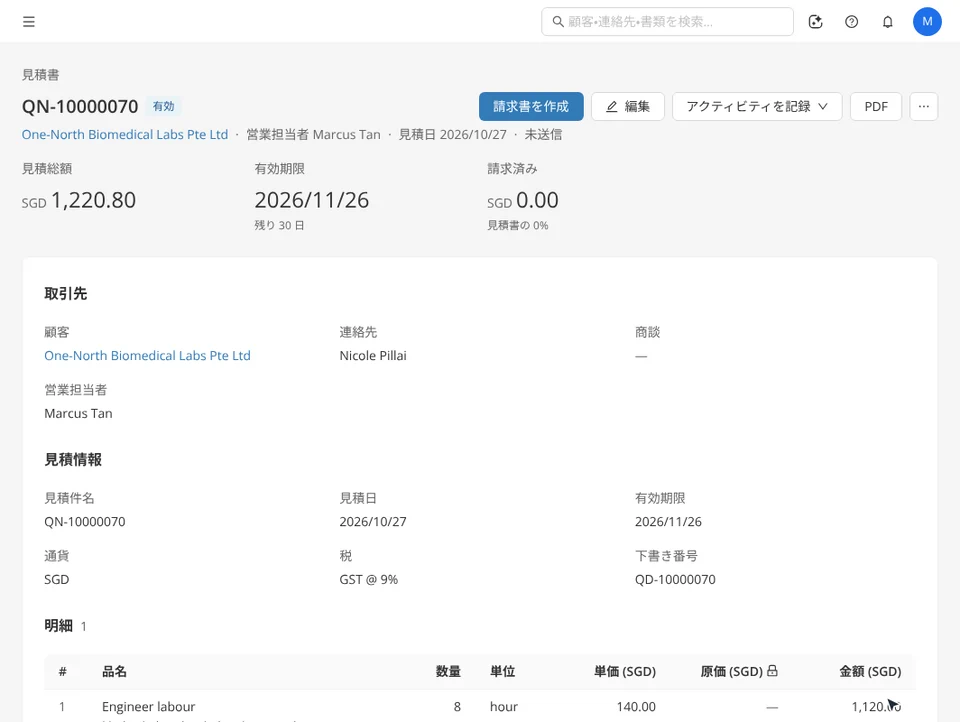Open the AI assistant sparkle icon
Screen dimensions: 960x722
[815, 22]
